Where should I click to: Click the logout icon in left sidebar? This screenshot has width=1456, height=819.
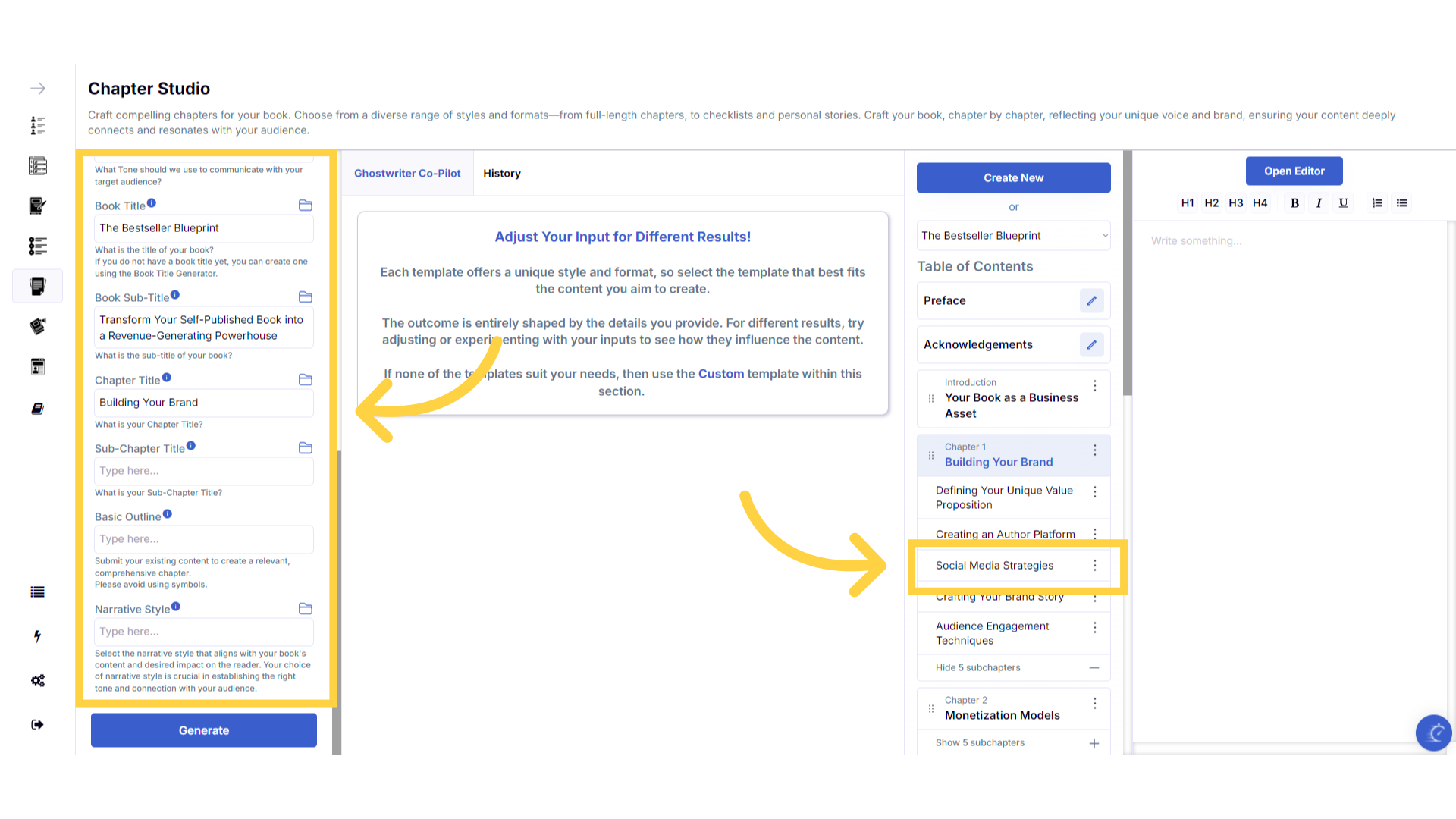click(x=37, y=725)
